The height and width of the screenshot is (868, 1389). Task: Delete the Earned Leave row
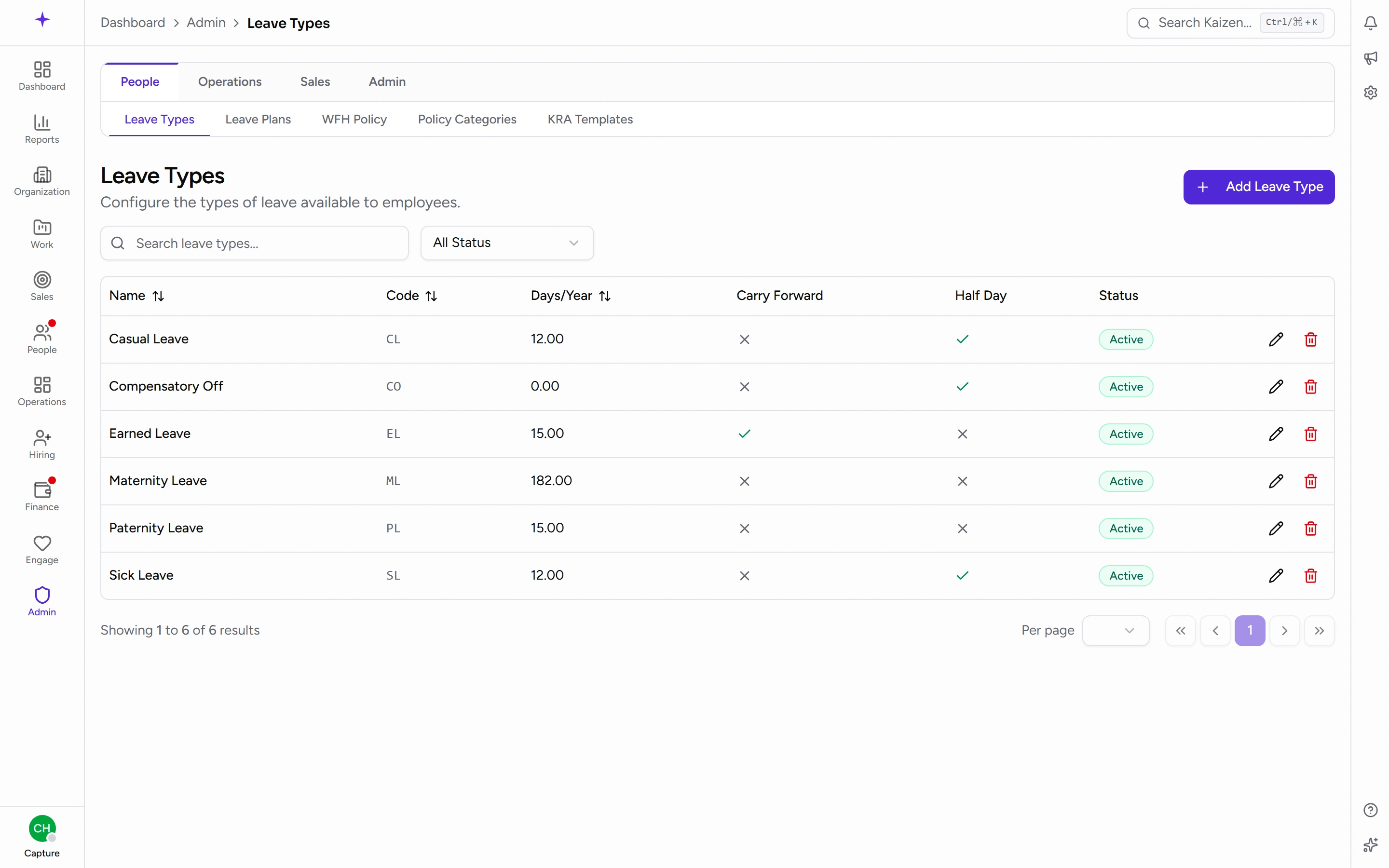(x=1310, y=434)
